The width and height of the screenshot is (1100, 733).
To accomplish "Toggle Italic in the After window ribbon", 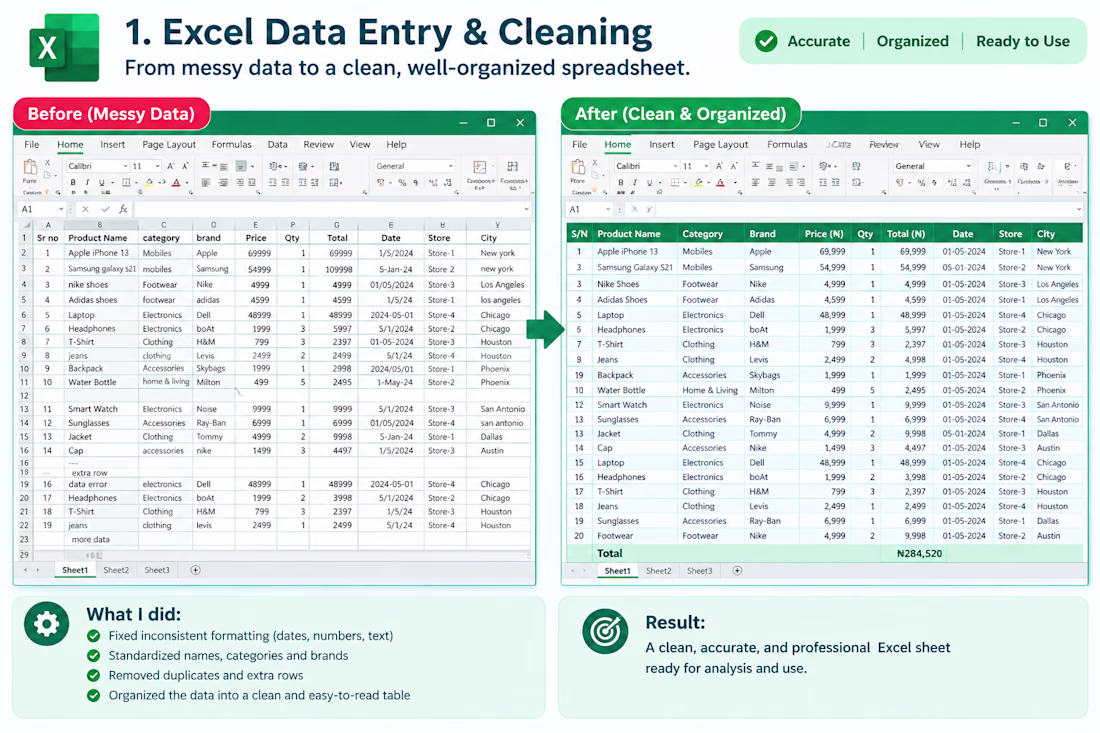I will 635,182.
